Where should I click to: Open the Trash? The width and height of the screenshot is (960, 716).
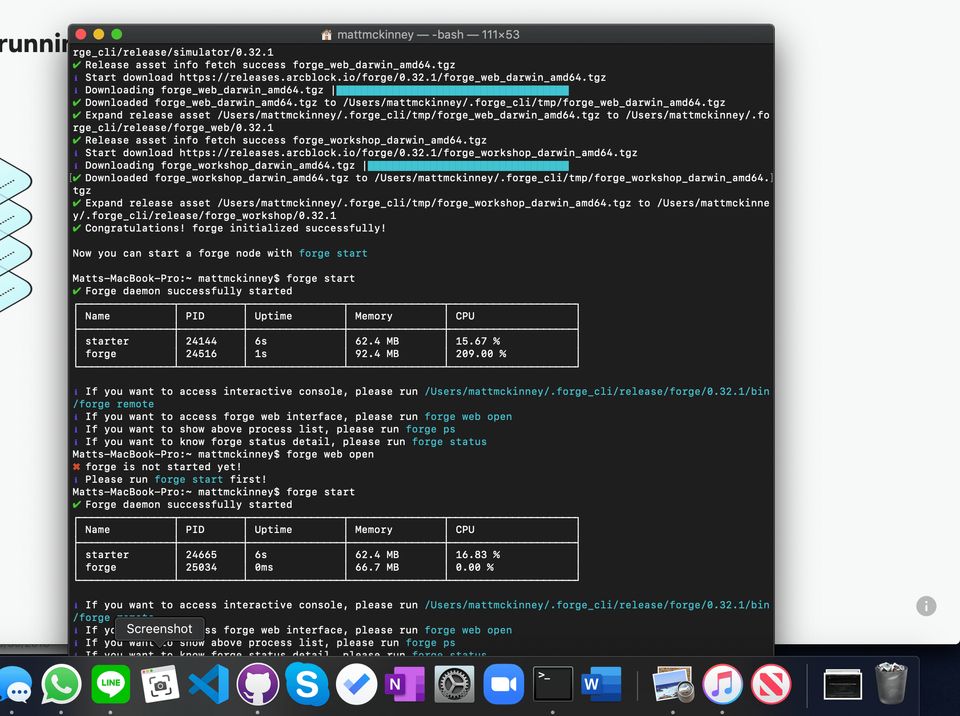tap(891, 685)
